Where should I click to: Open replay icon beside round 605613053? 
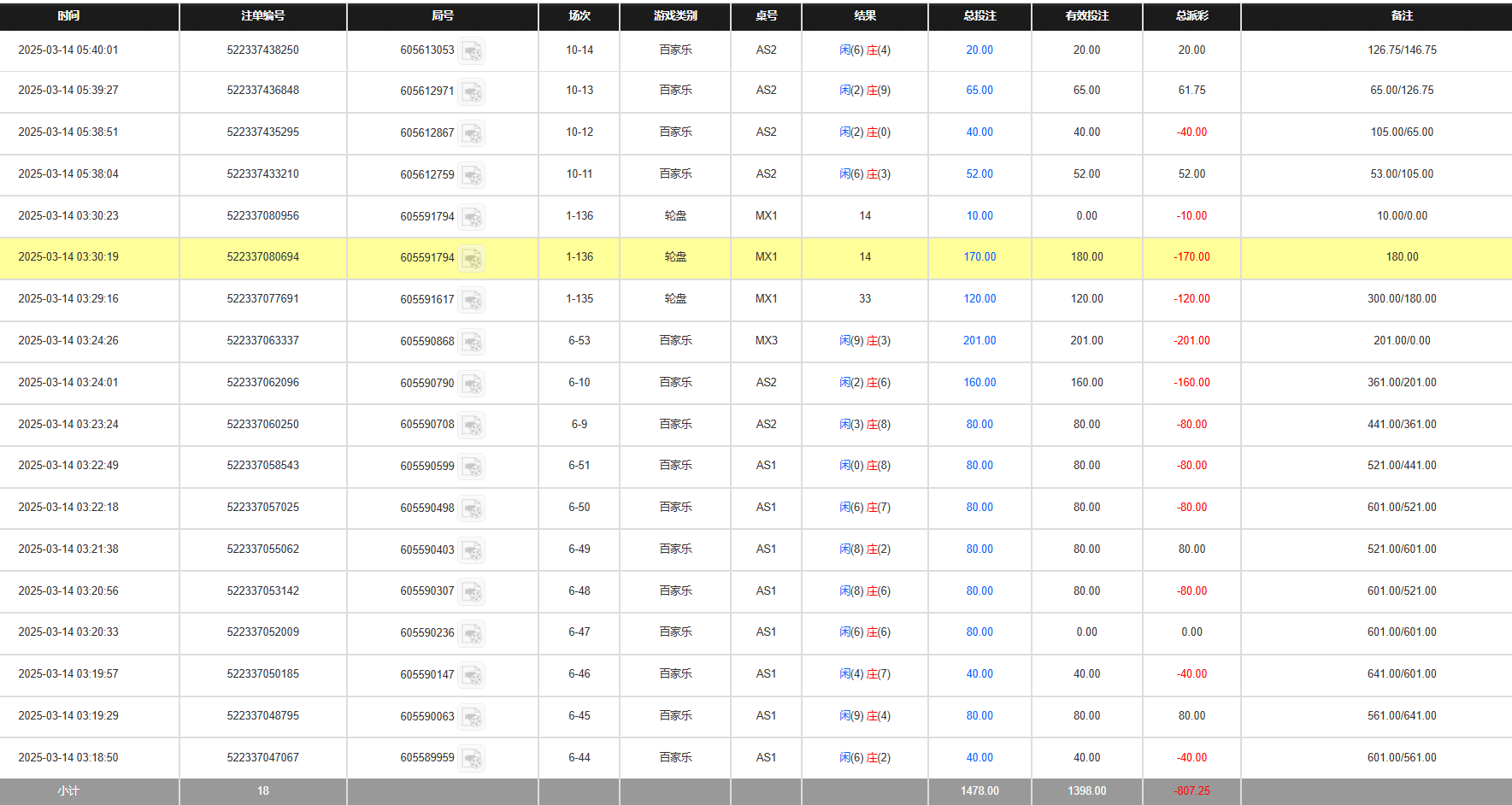coord(472,51)
